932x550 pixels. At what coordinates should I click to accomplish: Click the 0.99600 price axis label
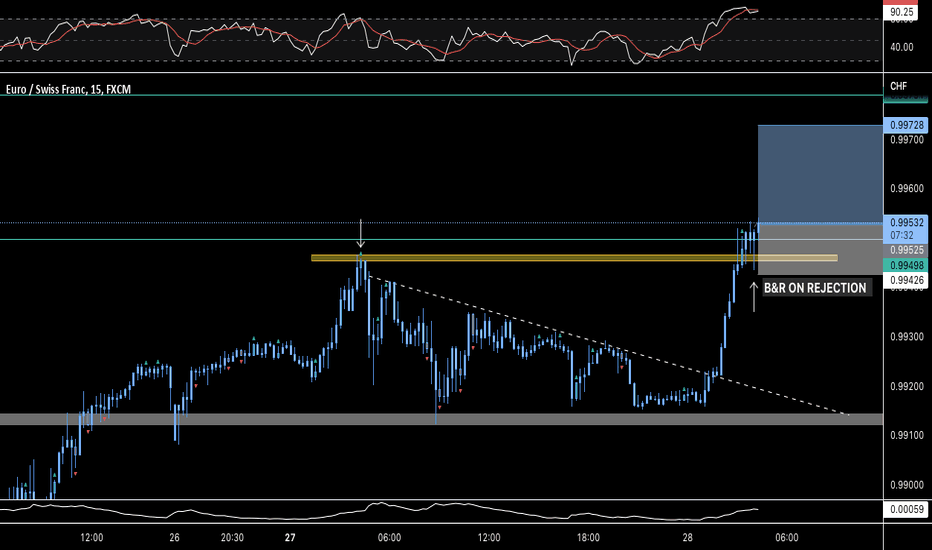(x=907, y=188)
